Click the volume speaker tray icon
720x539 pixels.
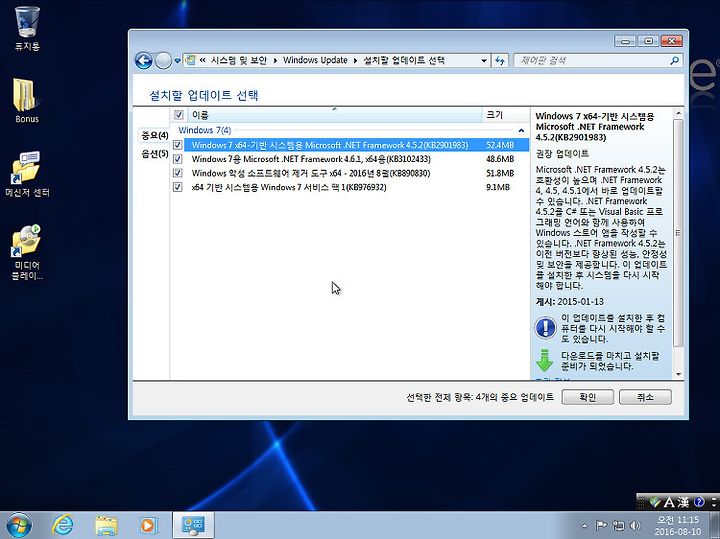point(636,525)
